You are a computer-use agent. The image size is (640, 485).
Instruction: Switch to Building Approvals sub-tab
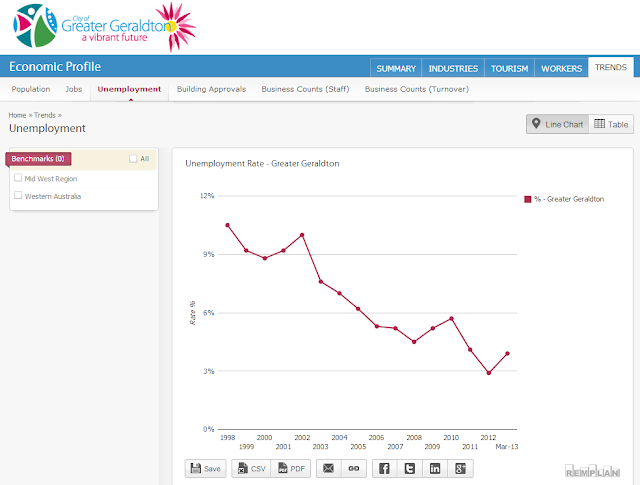pyautogui.click(x=211, y=89)
